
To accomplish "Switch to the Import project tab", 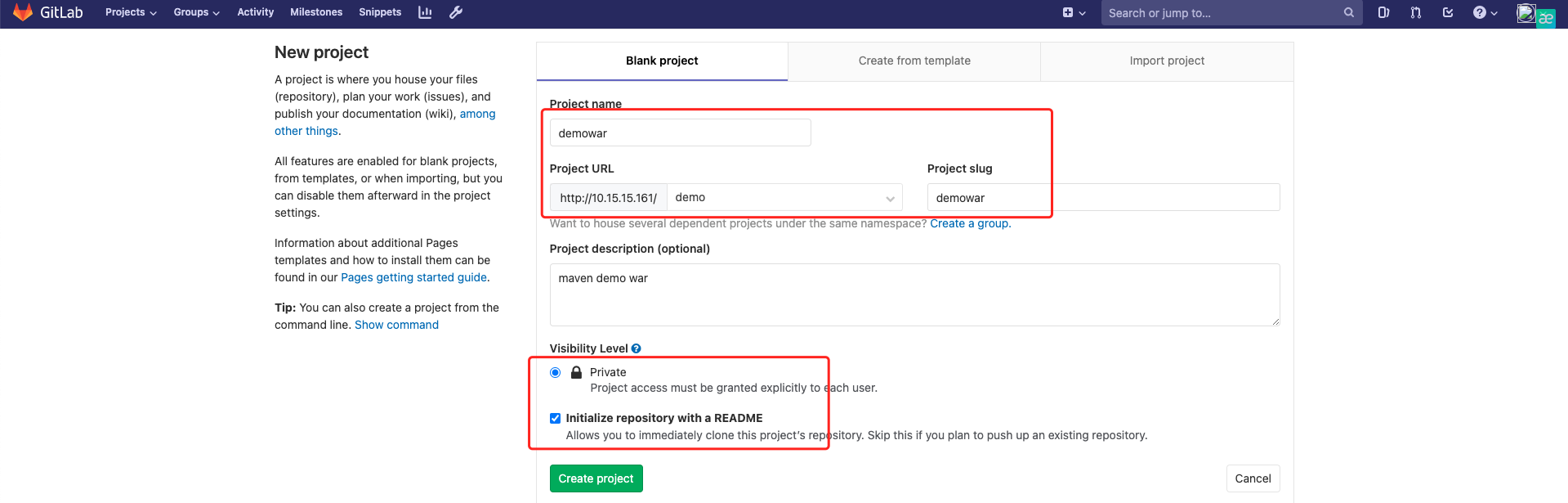I will tap(1167, 61).
